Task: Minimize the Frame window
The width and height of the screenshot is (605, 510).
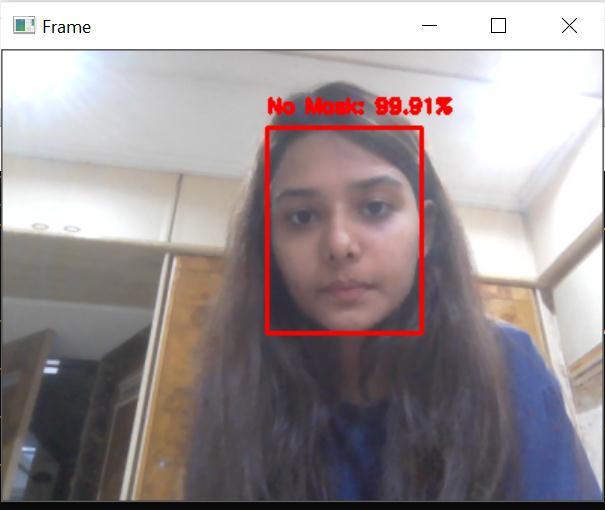Action: [429, 26]
